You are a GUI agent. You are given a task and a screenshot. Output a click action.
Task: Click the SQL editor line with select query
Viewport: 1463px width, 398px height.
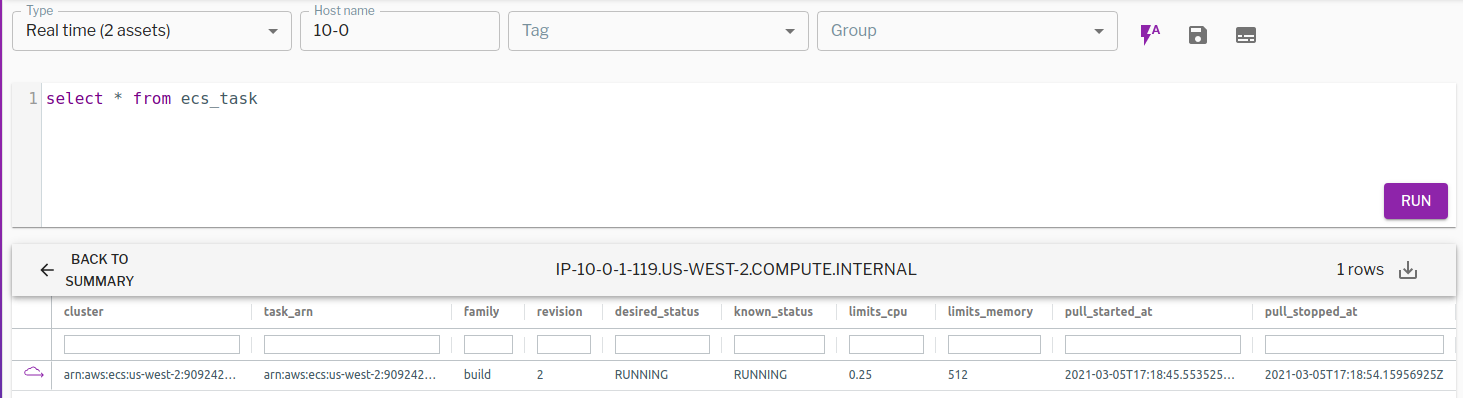tap(748, 99)
